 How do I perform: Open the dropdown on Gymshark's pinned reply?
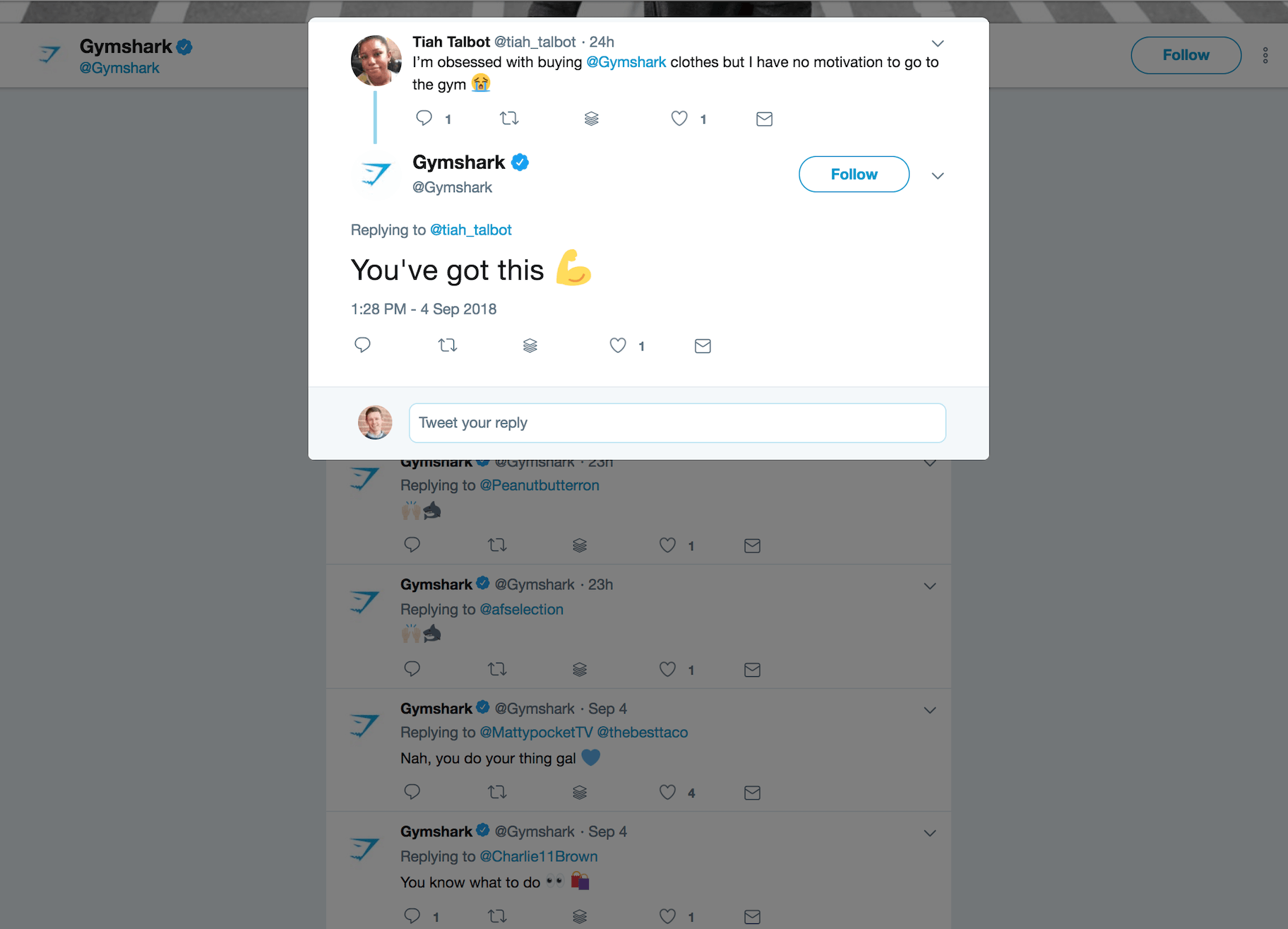point(938,174)
